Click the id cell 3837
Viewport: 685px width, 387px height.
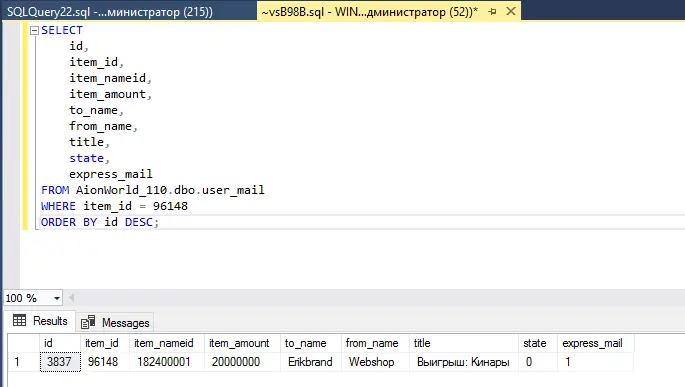[60, 362]
